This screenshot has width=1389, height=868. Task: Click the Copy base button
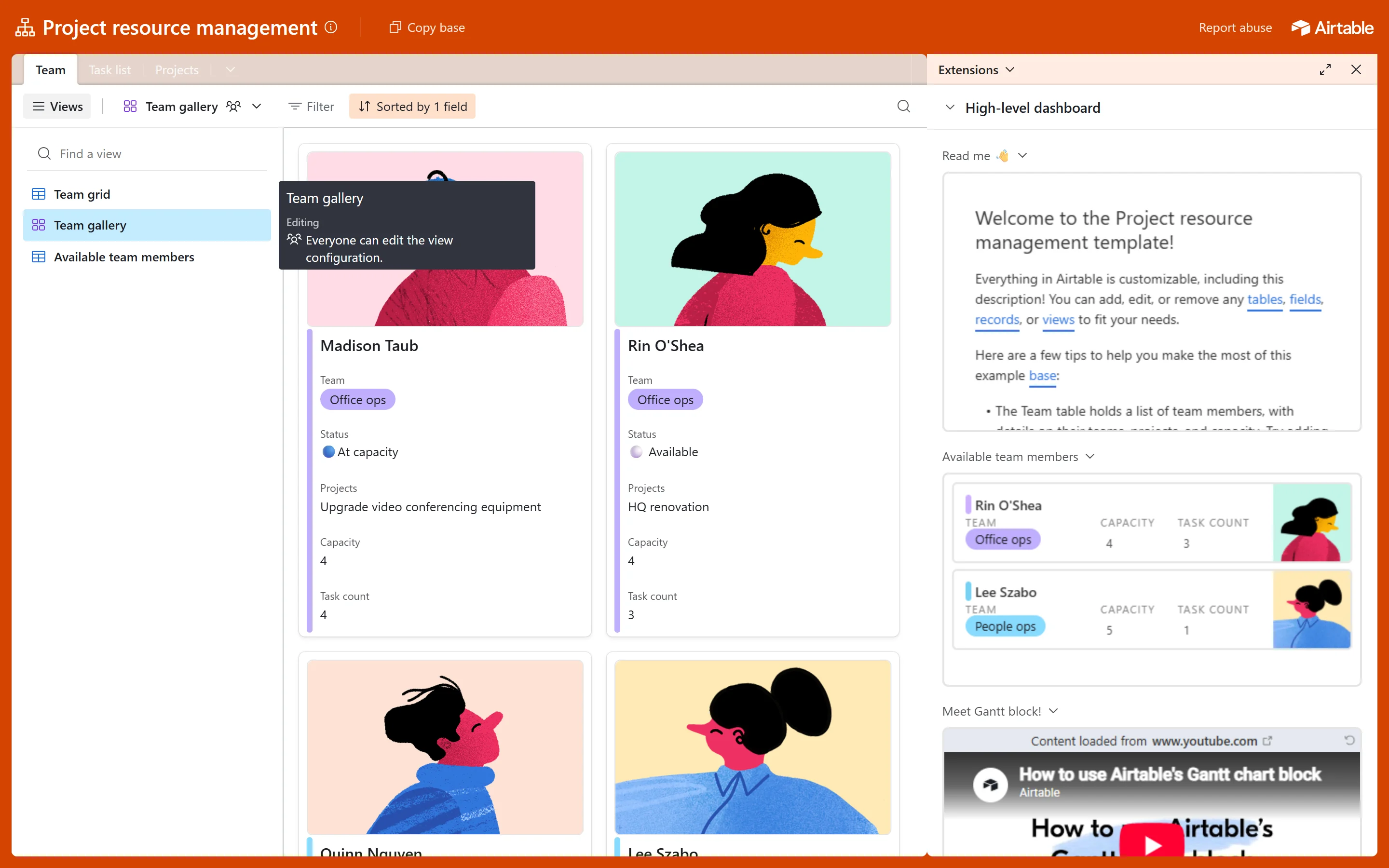coord(427,27)
